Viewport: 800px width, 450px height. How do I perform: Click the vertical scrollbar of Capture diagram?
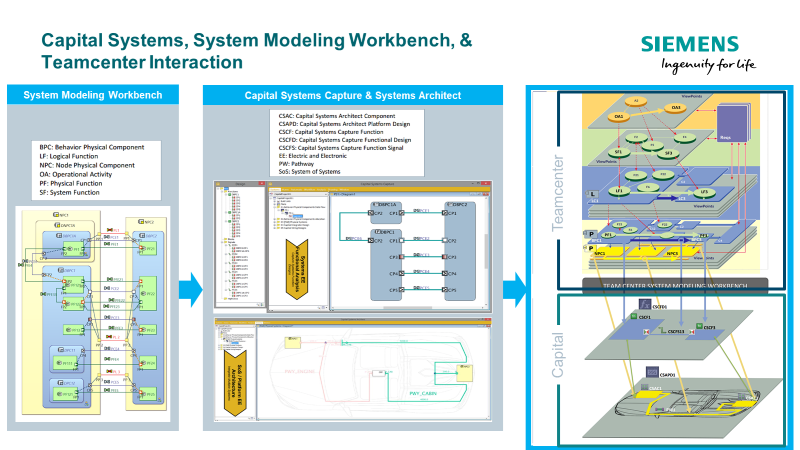click(x=487, y=250)
